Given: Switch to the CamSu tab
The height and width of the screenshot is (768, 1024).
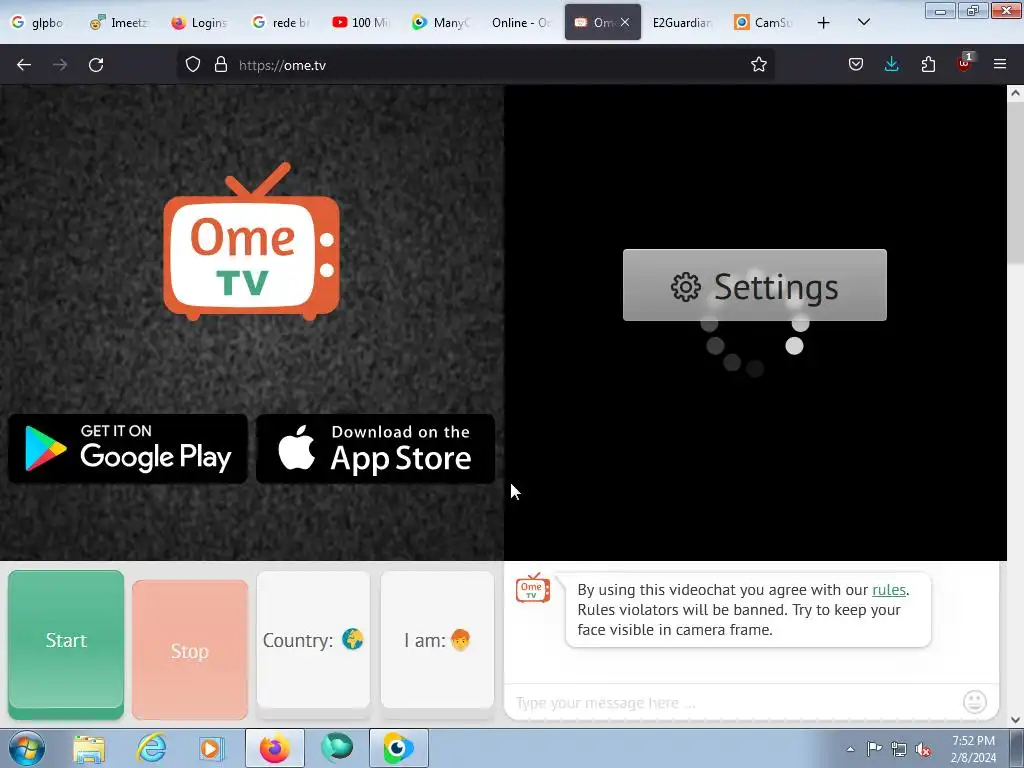Looking at the screenshot, I should coord(763,22).
